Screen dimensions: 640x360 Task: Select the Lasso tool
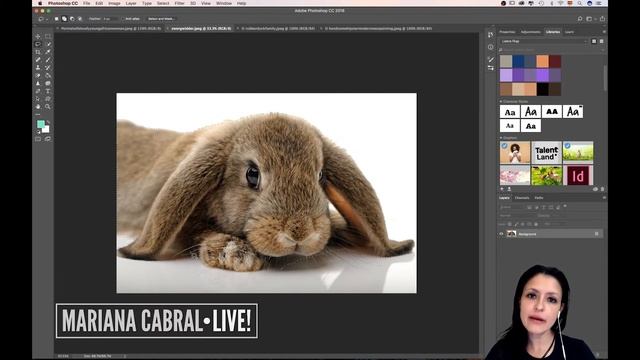(38, 44)
